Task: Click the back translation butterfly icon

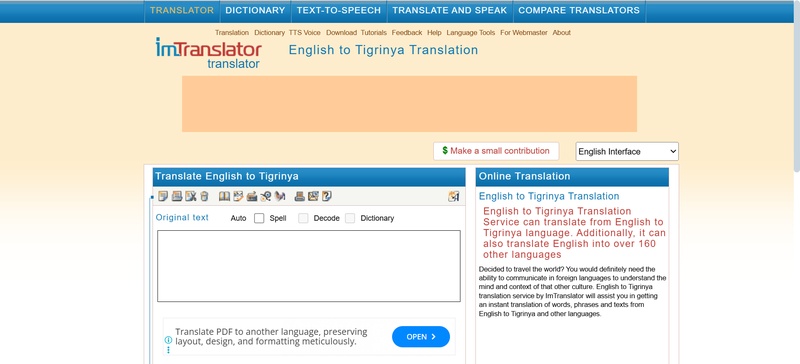Action: click(280, 196)
